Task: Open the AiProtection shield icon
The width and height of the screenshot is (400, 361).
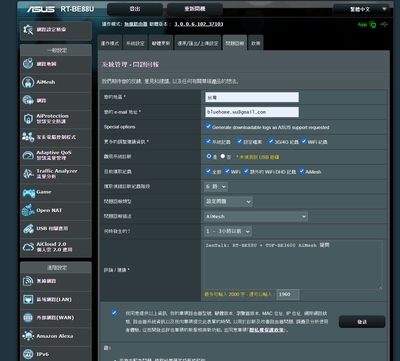Action: [28, 119]
